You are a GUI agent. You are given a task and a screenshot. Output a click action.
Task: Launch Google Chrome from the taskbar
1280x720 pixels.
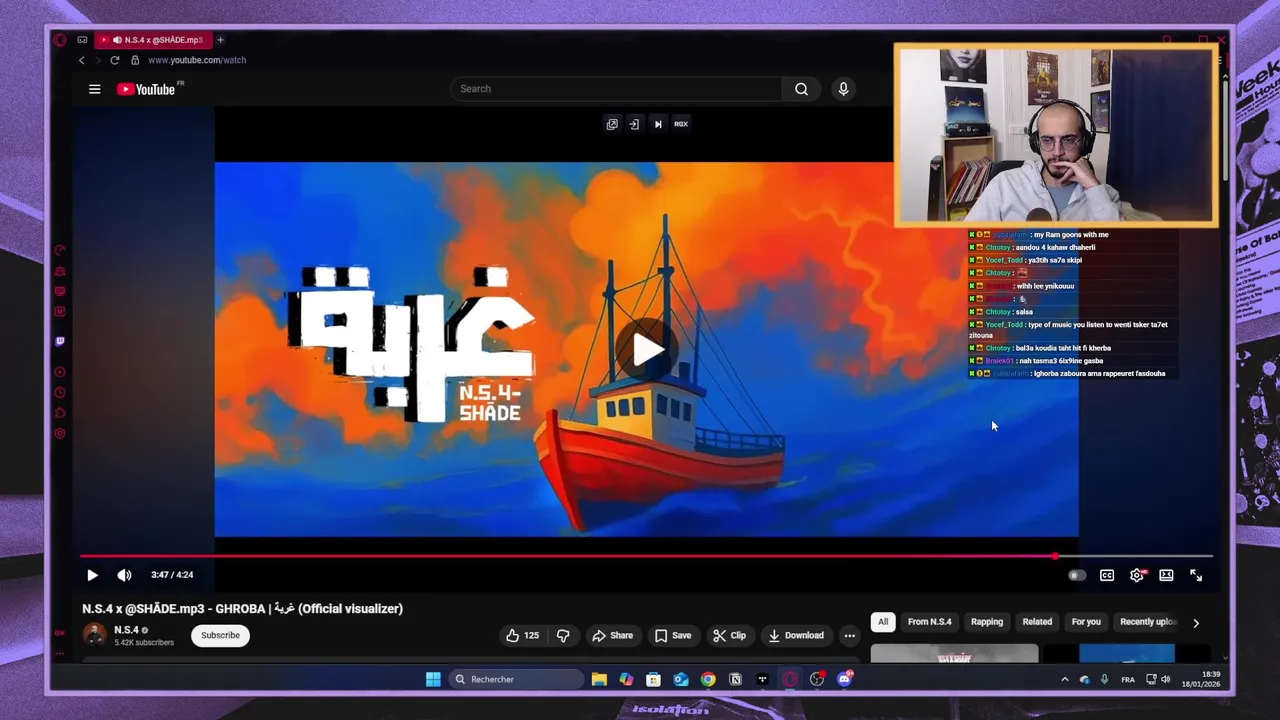click(708, 679)
